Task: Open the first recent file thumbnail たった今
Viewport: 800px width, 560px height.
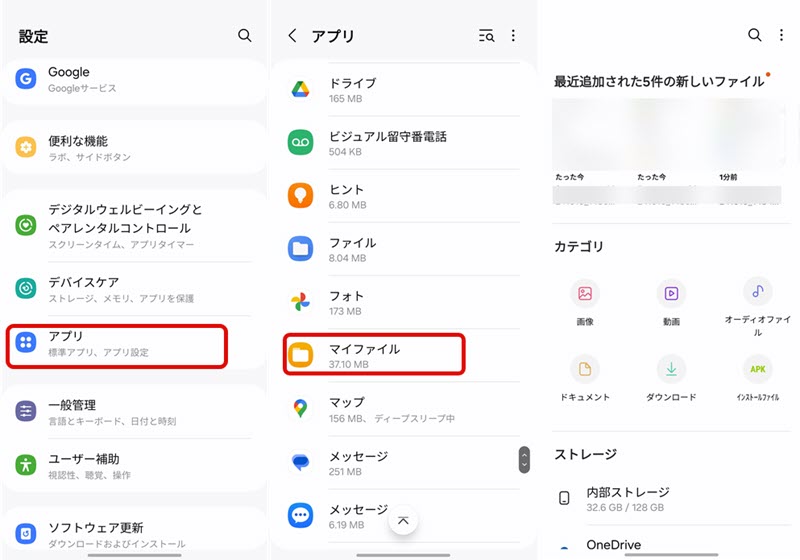Action: coord(592,137)
